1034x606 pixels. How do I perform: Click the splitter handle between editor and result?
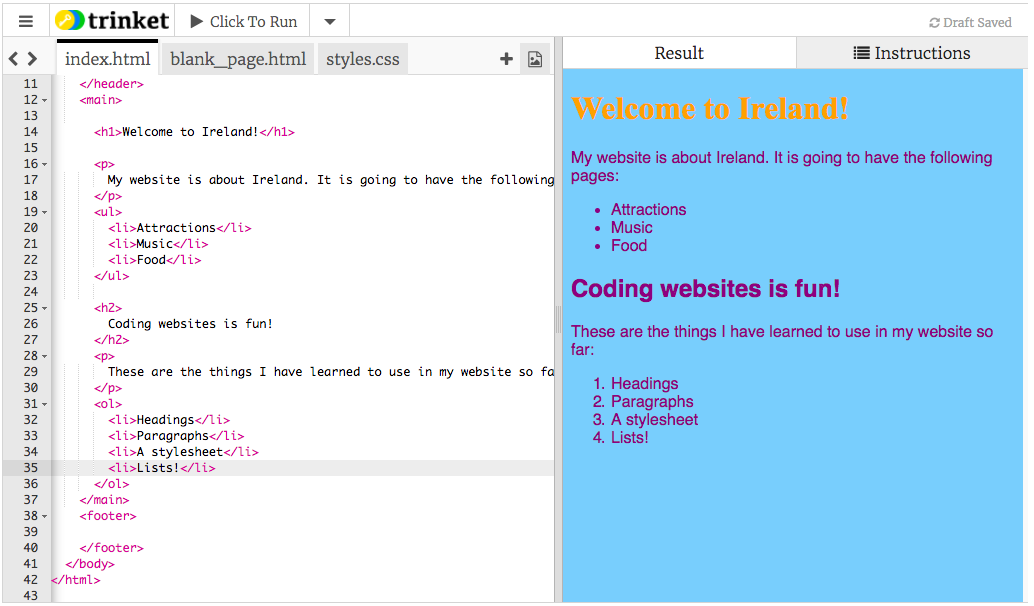pos(559,320)
